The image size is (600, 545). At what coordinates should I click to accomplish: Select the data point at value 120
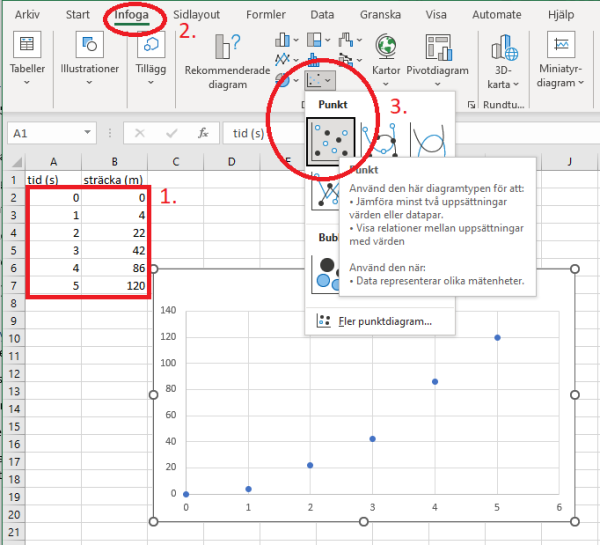click(497, 337)
